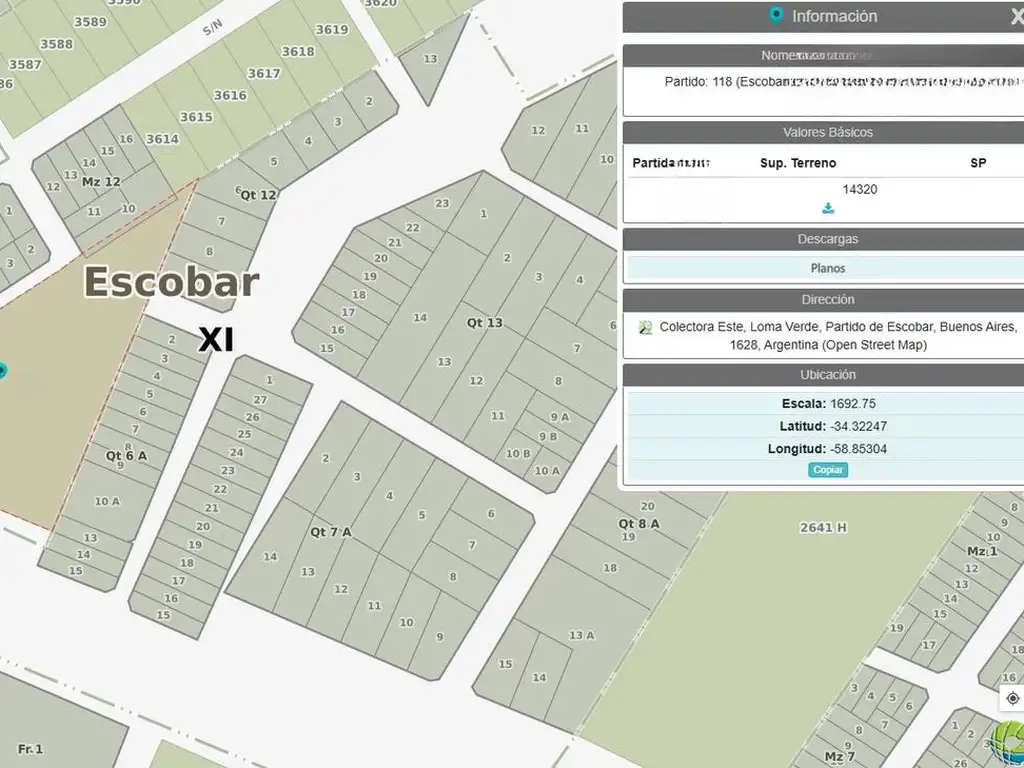Select parcel 14 in block Qt 13
Viewport: 1024px width, 768px height.
(x=420, y=318)
